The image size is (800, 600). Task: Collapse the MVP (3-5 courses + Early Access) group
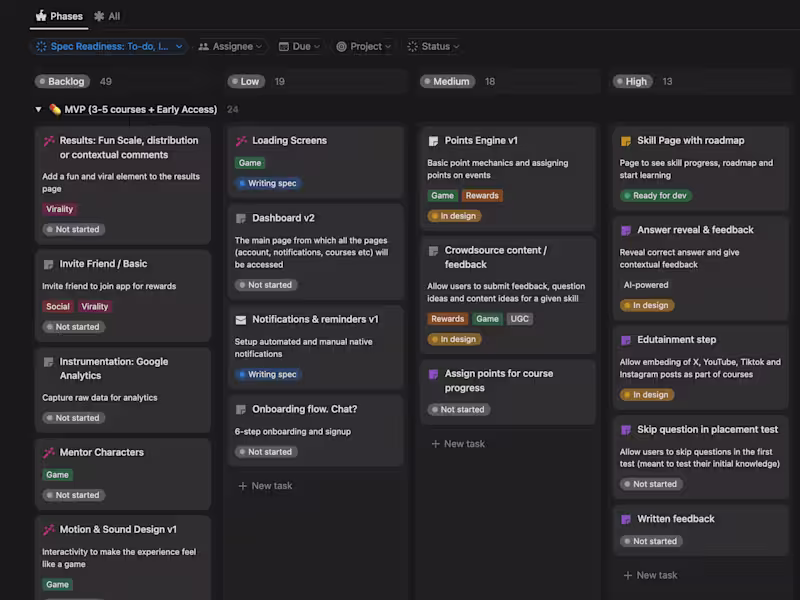(x=38, y=109)
